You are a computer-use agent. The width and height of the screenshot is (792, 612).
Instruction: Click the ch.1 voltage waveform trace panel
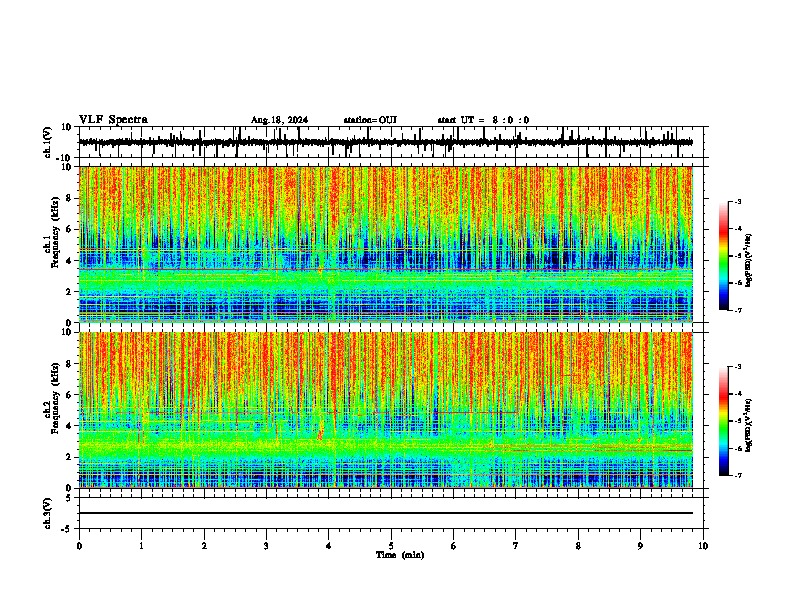coord(393,142)
